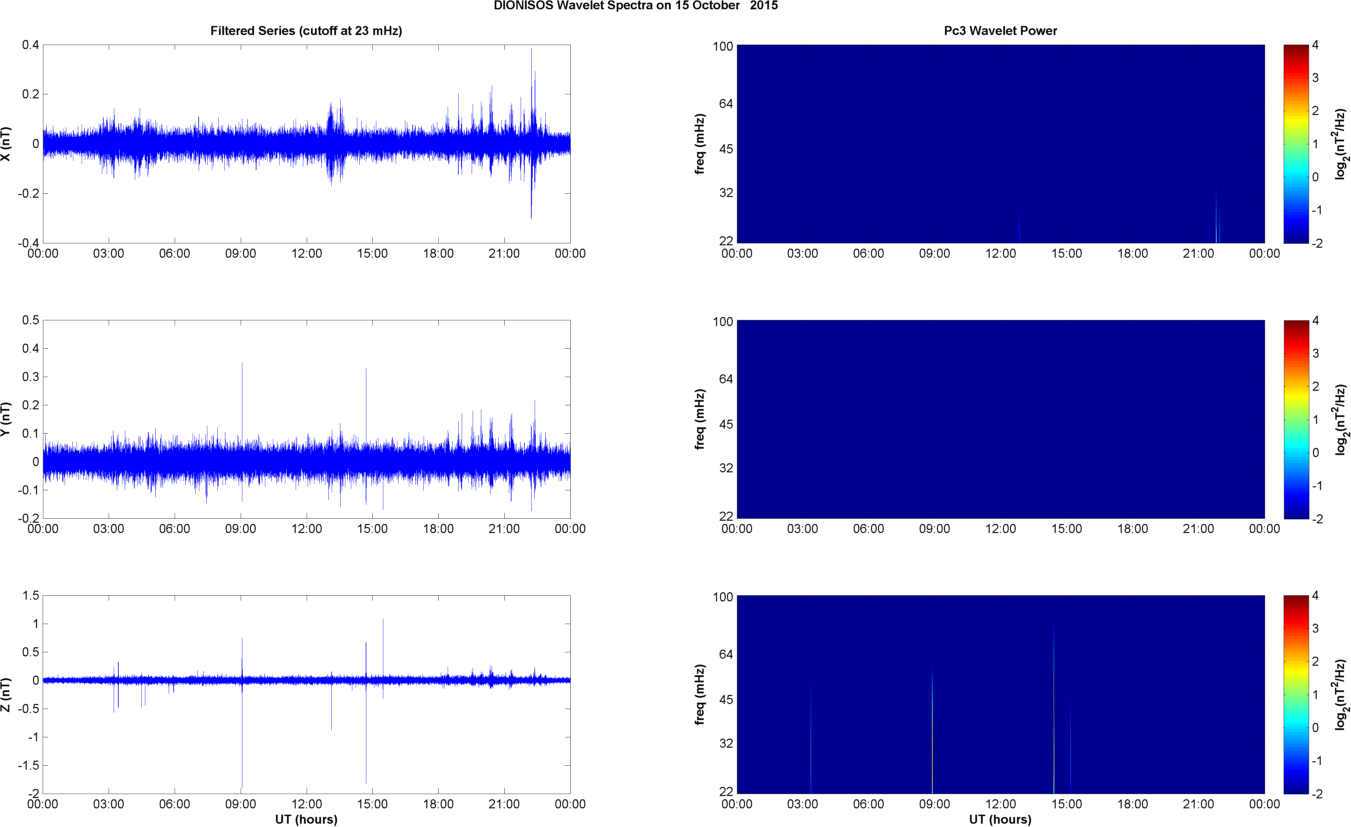1351x827 pixels.
Task: Click the power streak near 14:30 in Z spectrum
Action: (1054, 710)
